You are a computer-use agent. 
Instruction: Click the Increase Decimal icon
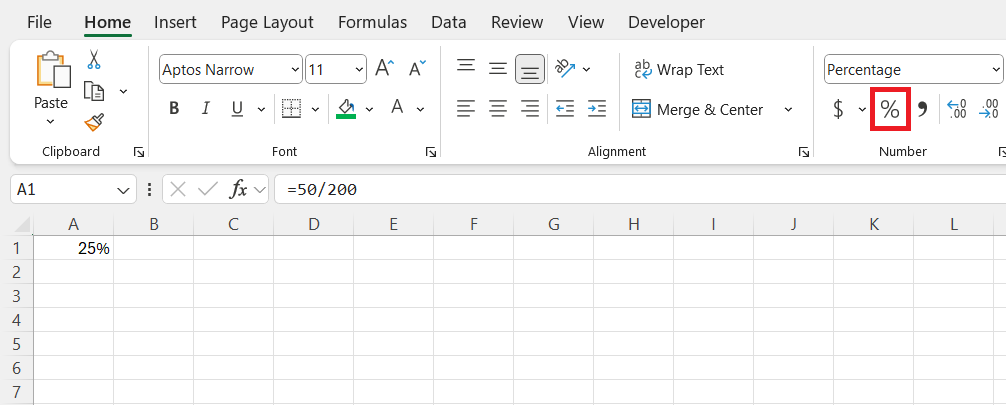point(956,110)
